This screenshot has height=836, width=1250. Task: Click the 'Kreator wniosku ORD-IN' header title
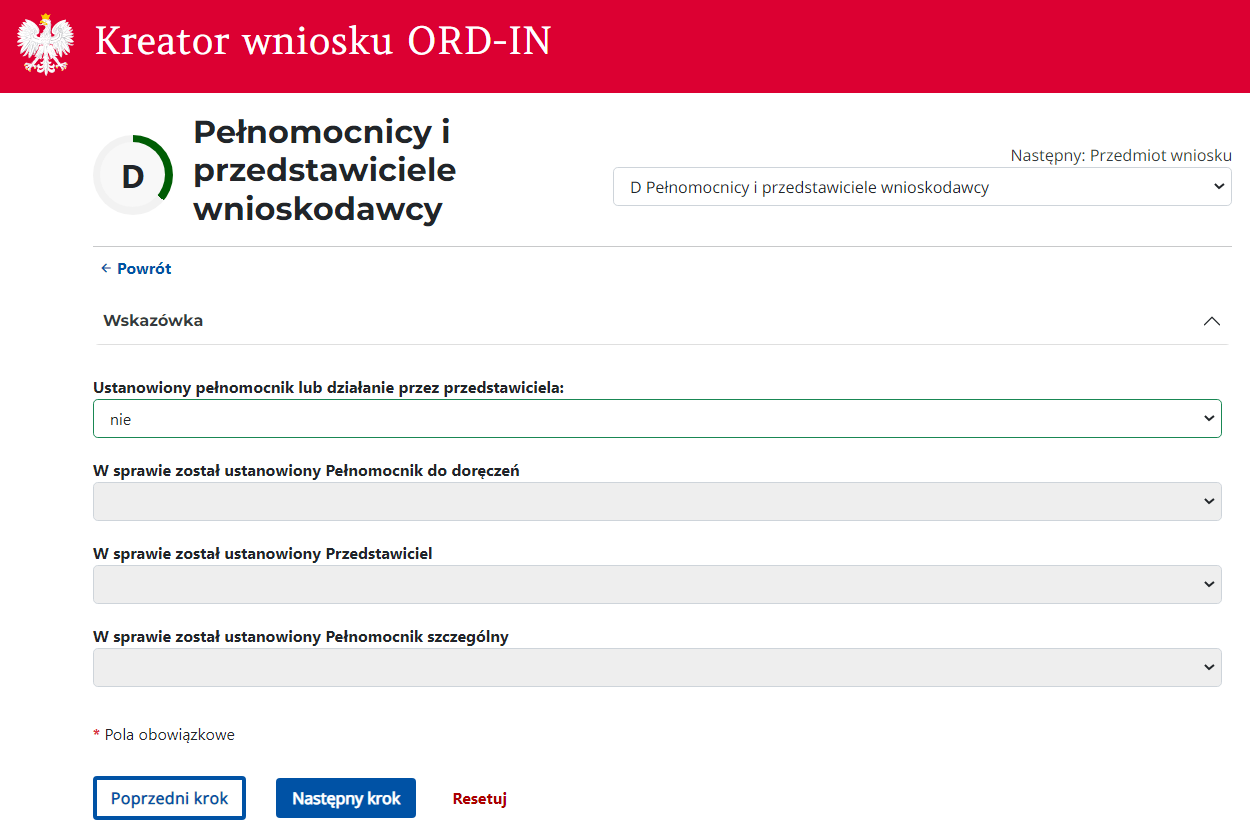click(323, 43)
